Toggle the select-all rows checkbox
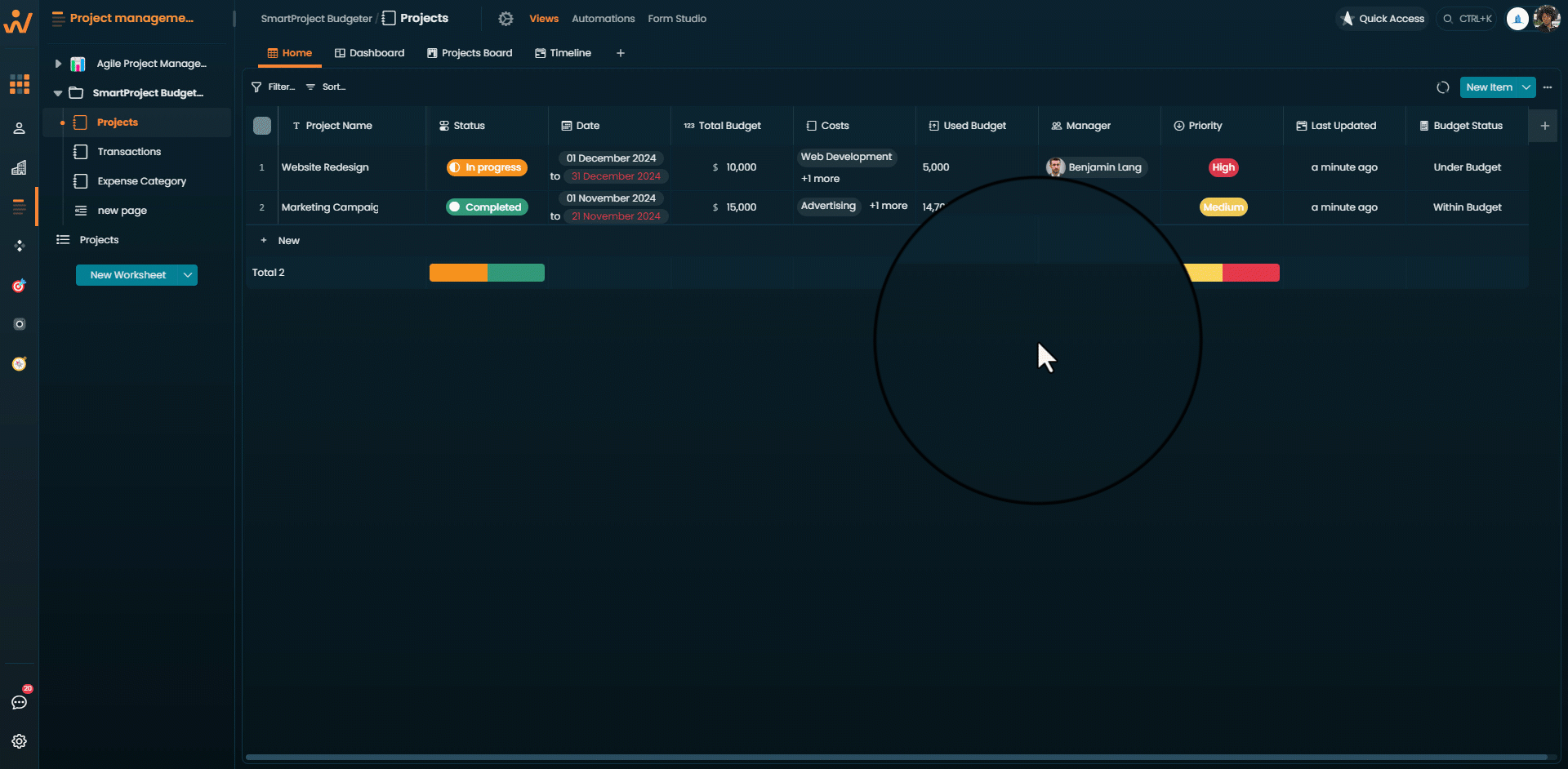 tap(262, 126)
